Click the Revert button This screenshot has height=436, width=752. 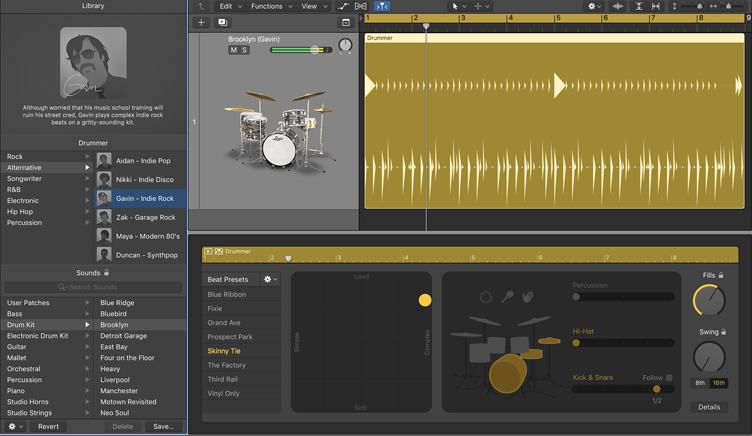coord(48,426)
